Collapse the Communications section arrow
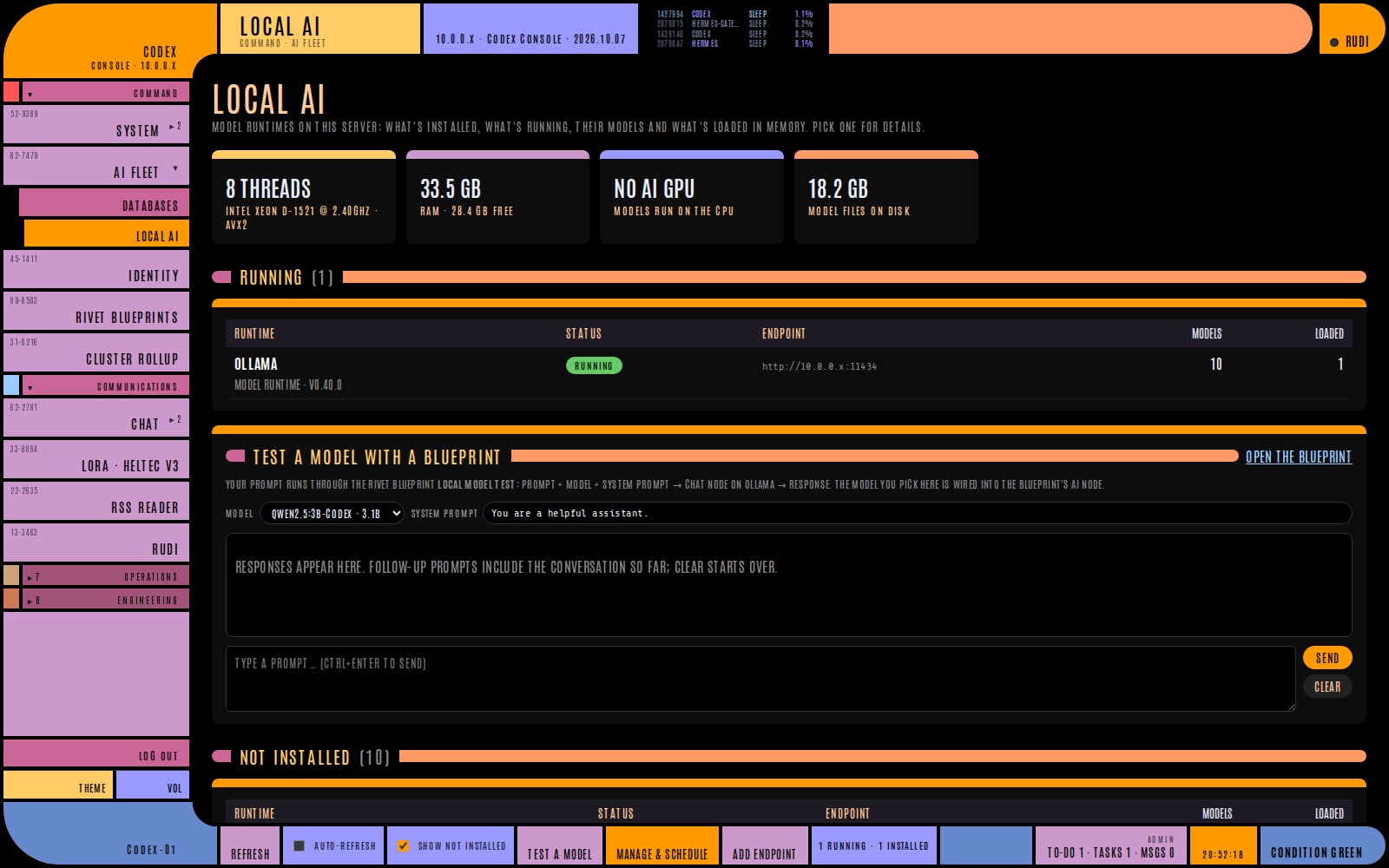Screen dimensions: 1389x868 point(30,387)
